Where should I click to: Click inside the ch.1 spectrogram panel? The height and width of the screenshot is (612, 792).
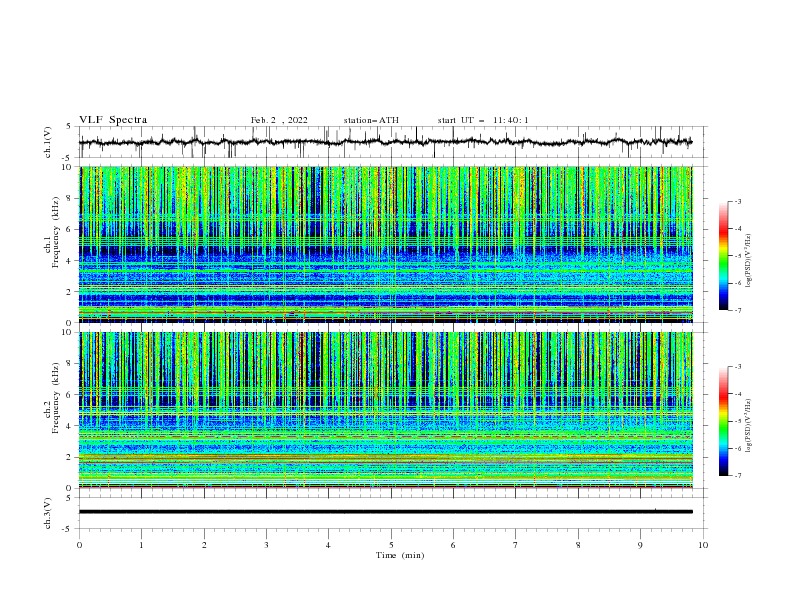click(385, 244)
